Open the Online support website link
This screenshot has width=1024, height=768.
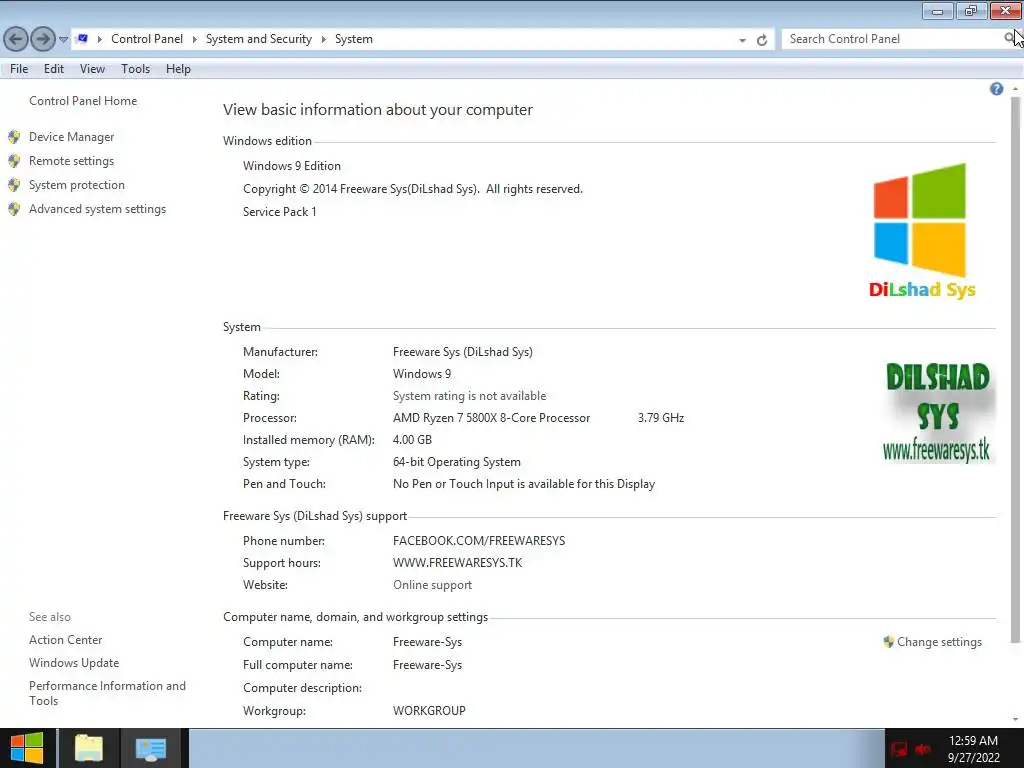(x=432, y=584)
